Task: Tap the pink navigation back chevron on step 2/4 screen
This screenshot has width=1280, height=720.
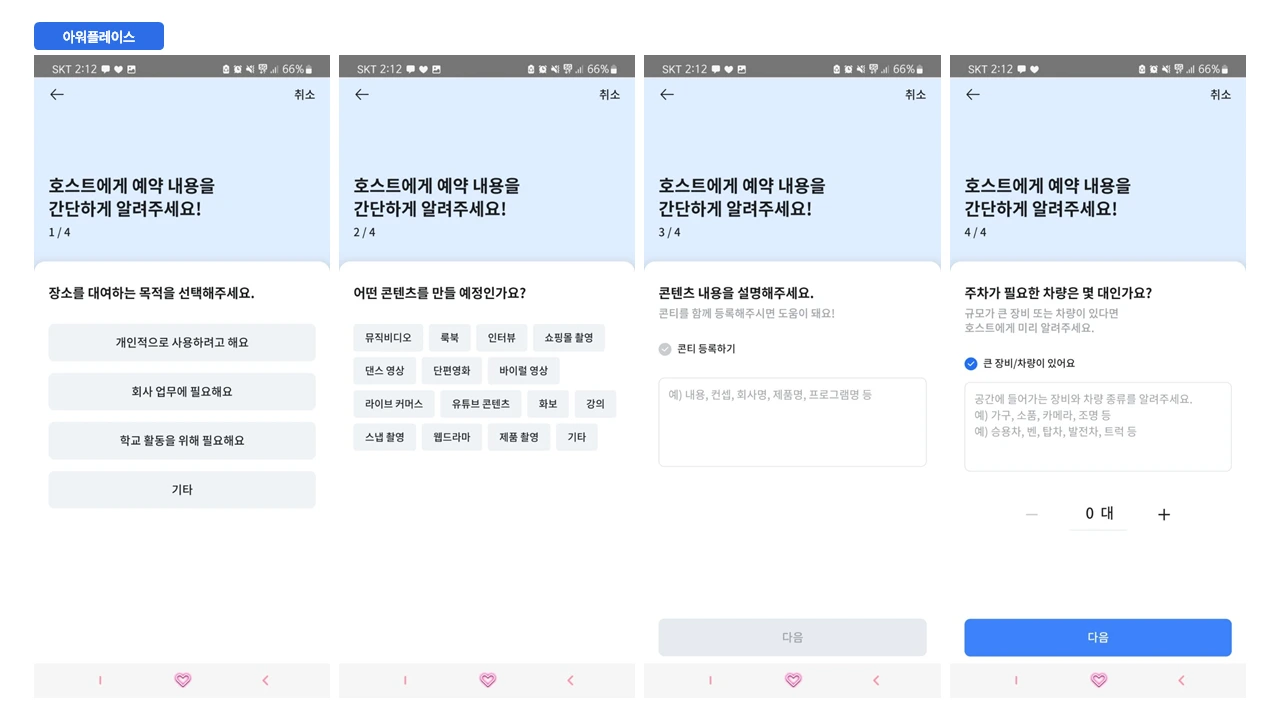Action: [x=570, y=680]
